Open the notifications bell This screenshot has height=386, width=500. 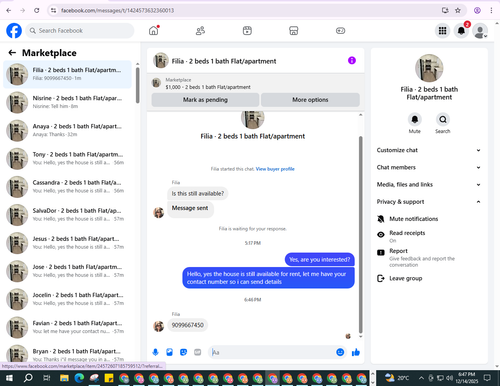(x=461, y=31)
